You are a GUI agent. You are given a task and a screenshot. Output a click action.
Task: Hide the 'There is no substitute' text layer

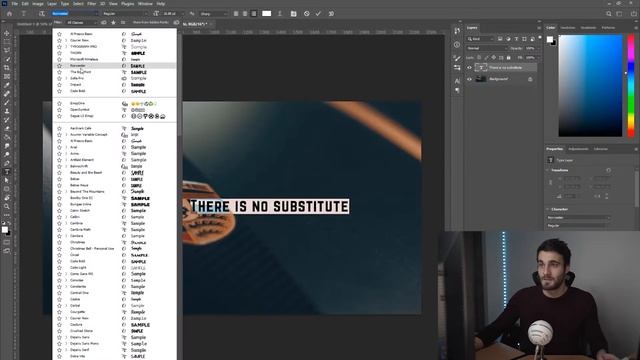click(469, 68)
